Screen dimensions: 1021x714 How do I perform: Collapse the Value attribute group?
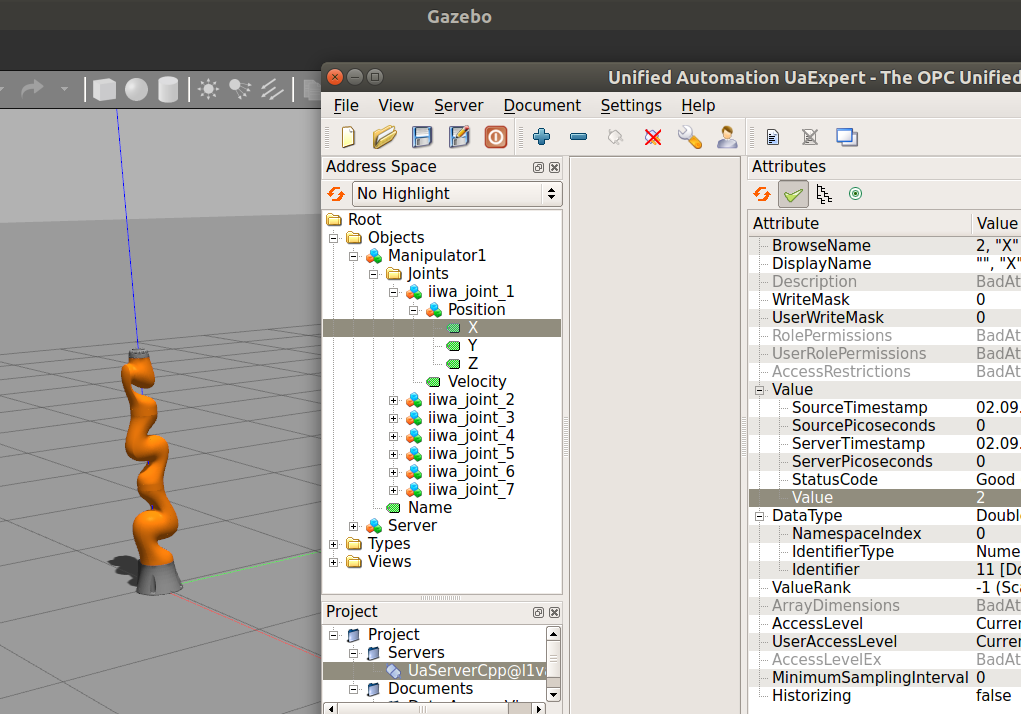(x=759, y=391)
